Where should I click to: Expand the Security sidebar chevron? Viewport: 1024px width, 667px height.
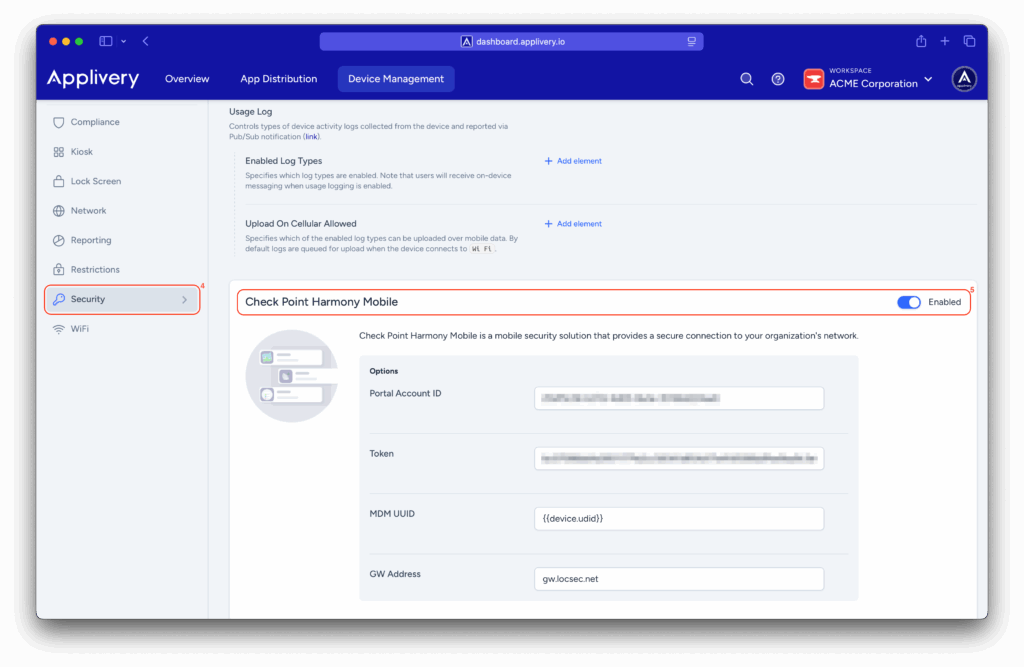click(184, 299)
